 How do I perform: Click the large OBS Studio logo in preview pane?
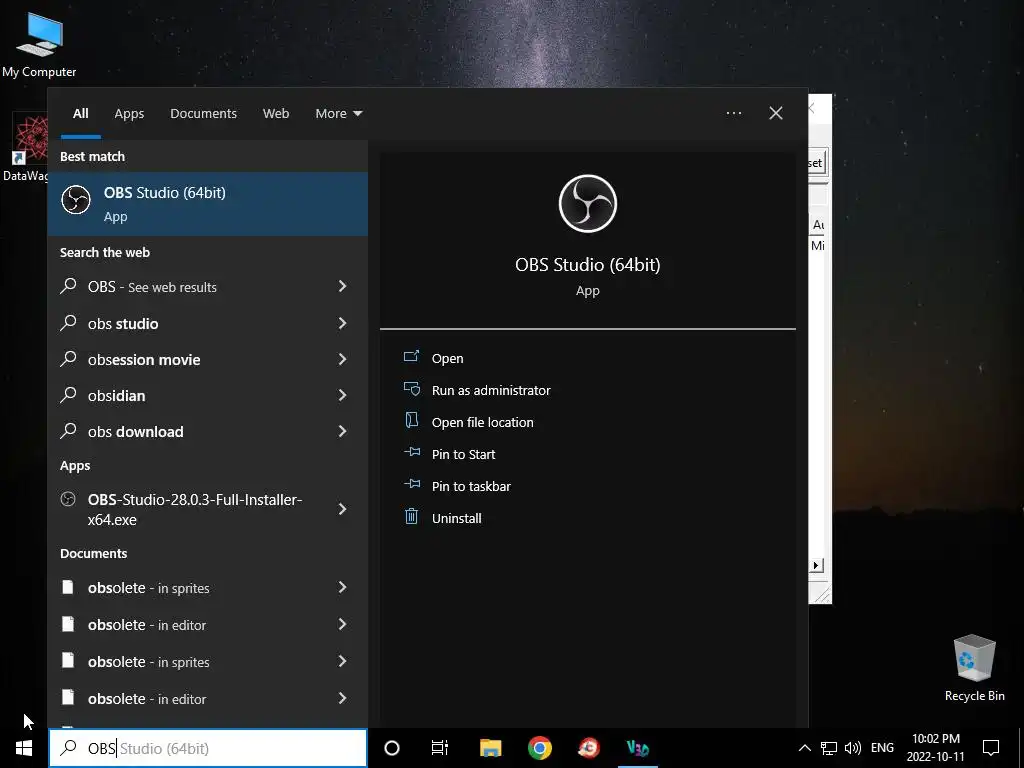588,204
